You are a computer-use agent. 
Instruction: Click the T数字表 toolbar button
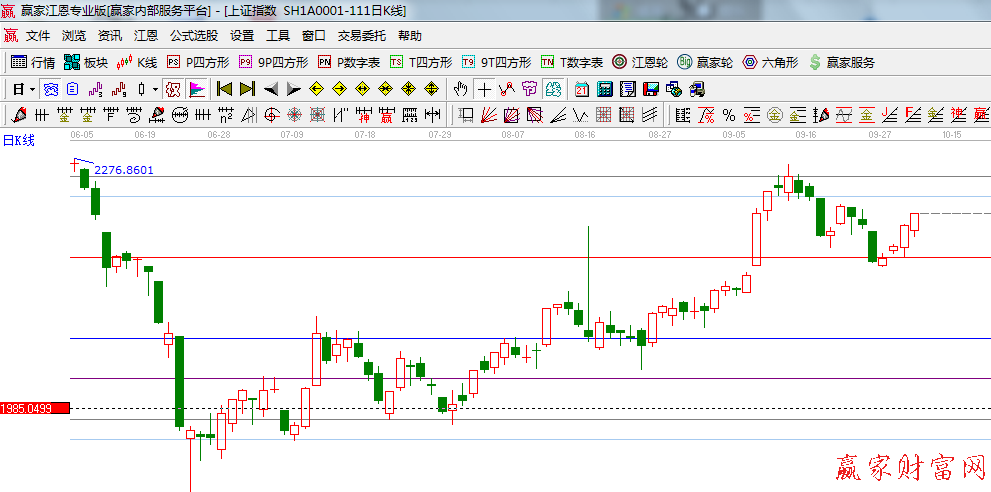point(572,62)
